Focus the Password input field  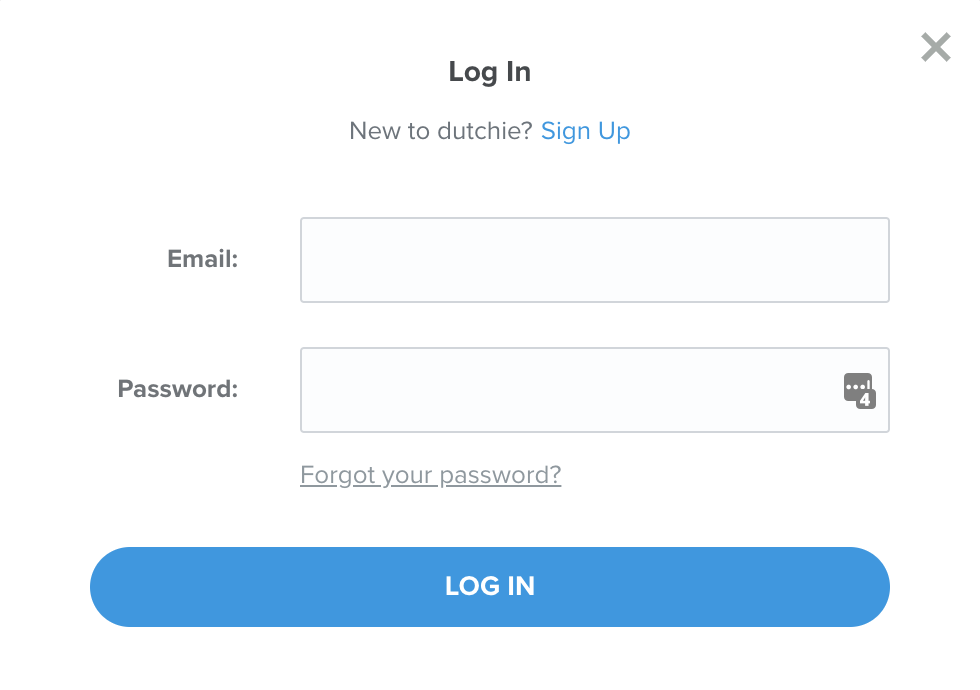point(570,390)
